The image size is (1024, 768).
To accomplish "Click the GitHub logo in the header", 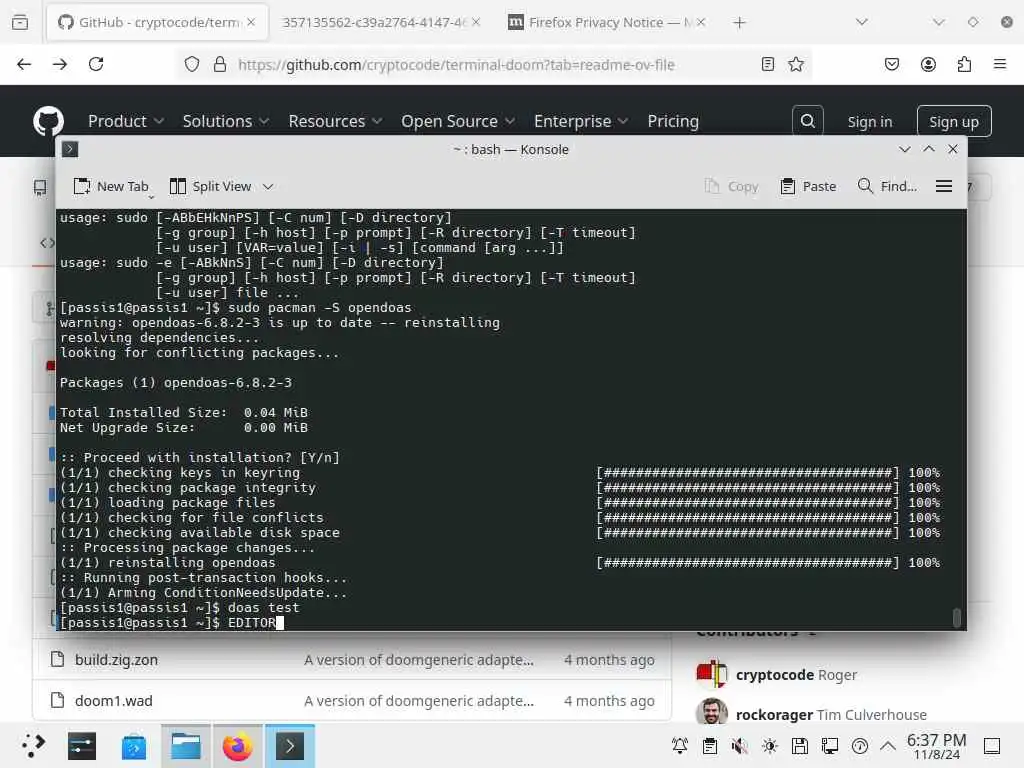I will pyautogui.click(x=48, y=121).
